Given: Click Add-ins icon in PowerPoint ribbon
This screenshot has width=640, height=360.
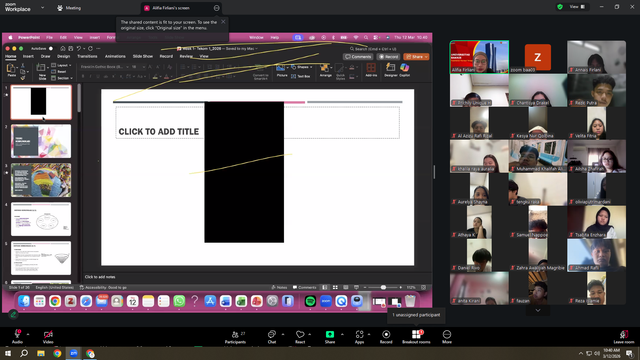Looking at the screenshot, I should pos(371,70).
